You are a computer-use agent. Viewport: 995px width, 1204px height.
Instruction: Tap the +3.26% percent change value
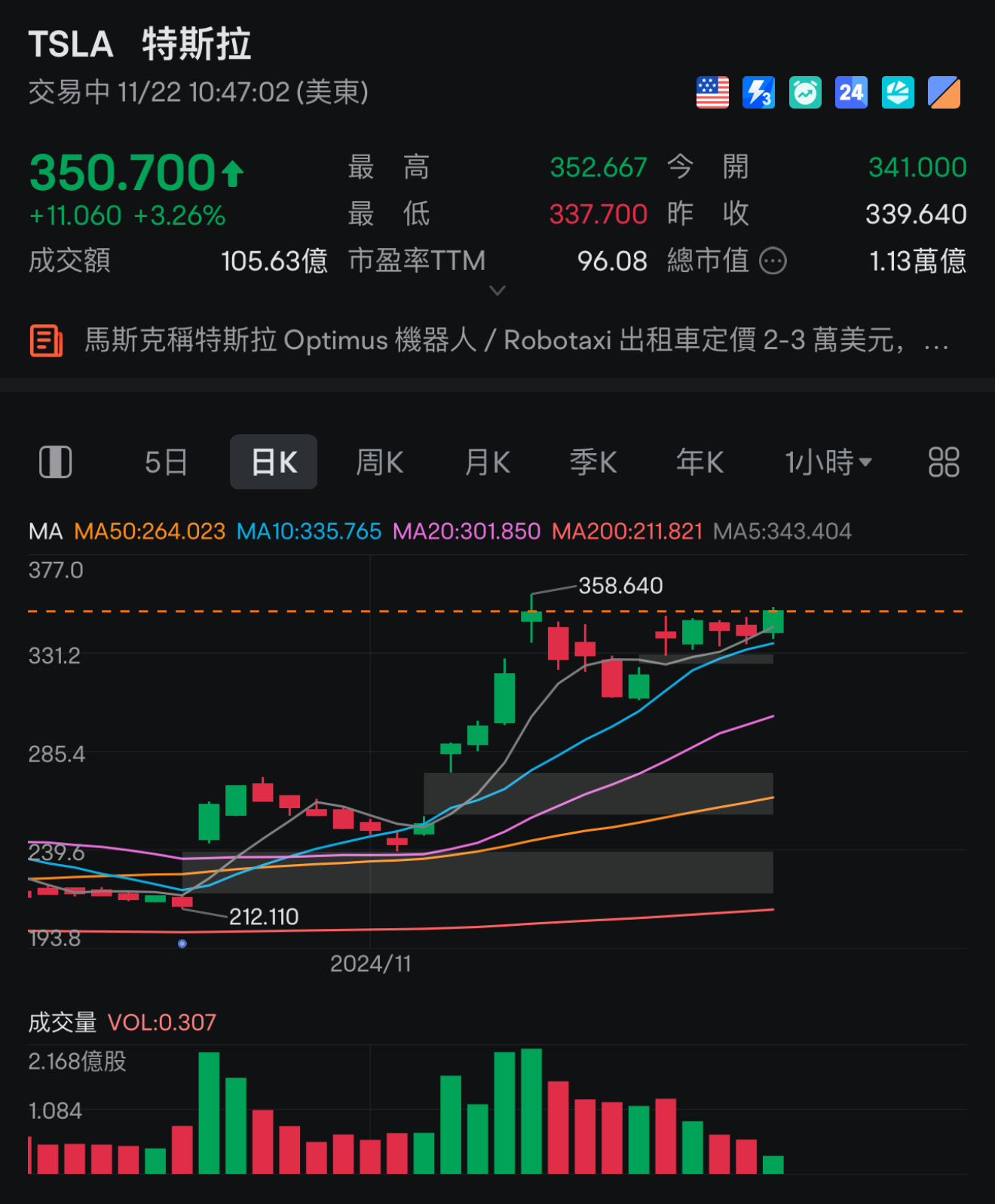tap(180, 216)
